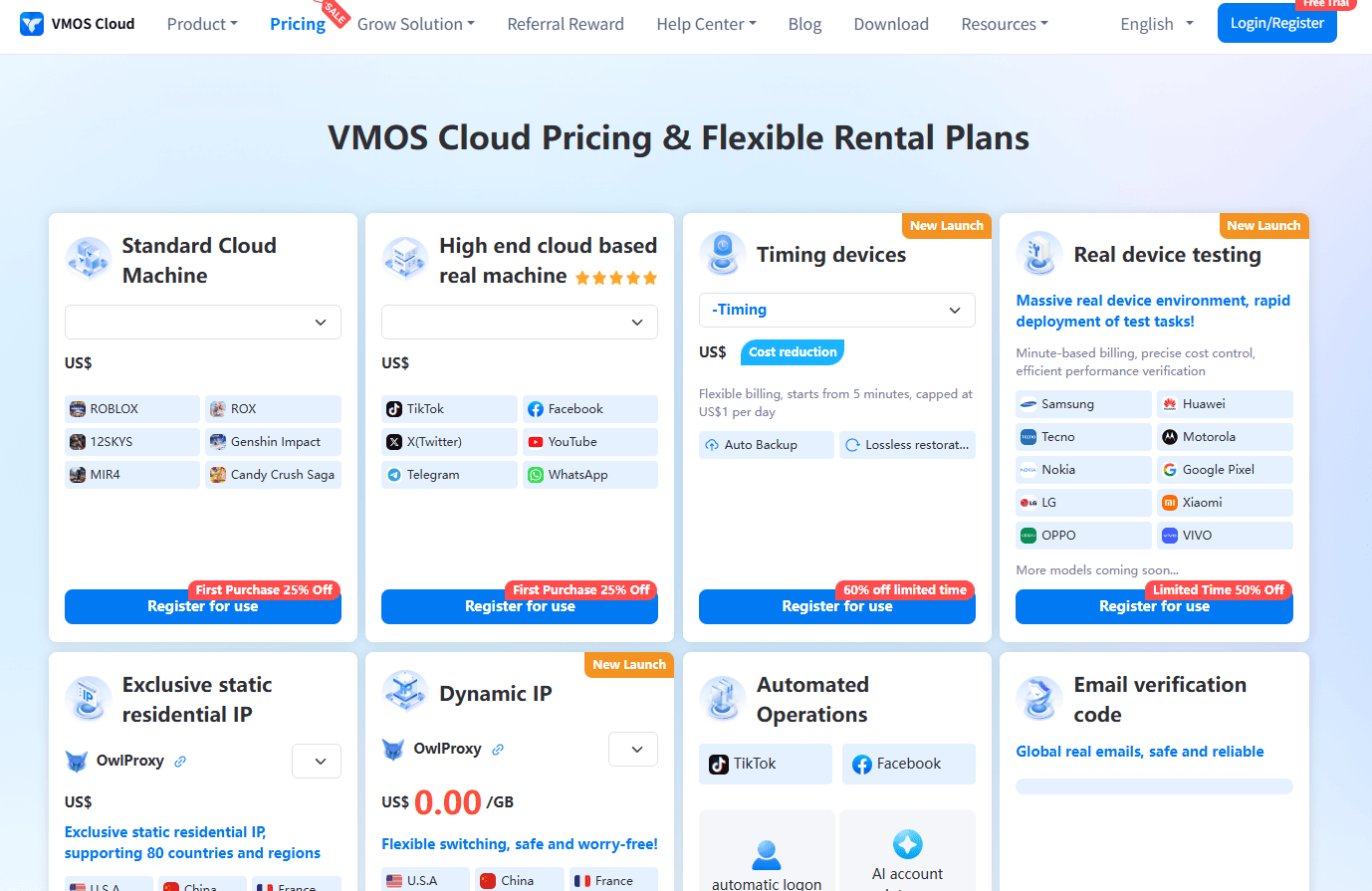Open the -Timing dropdown selector
1372x891 pixels.
pos(837,310)
